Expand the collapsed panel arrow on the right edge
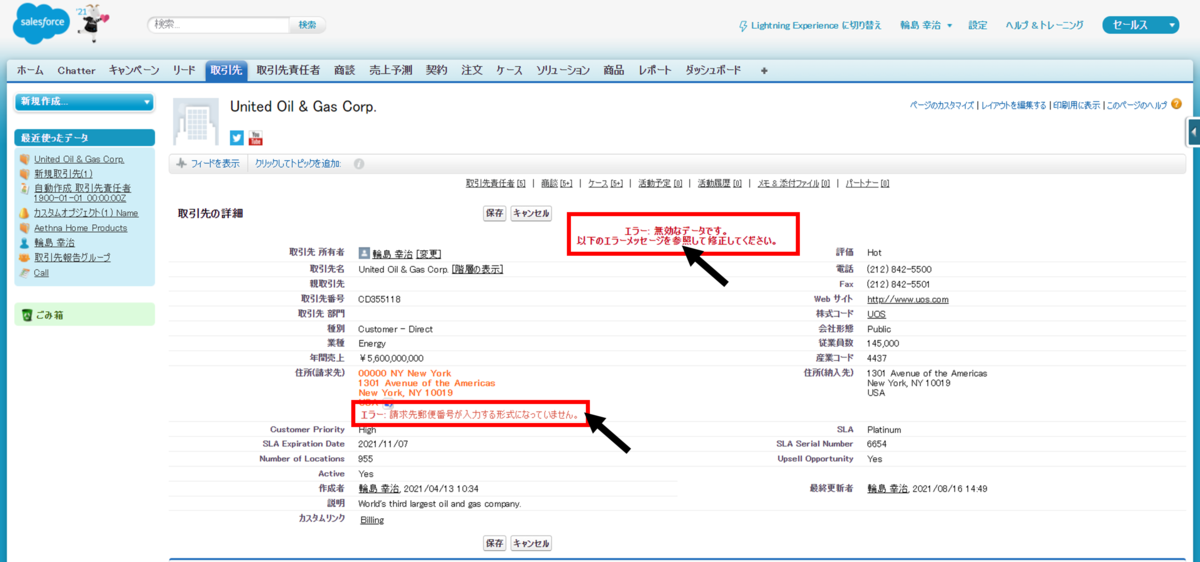This screenshot has height=562, width=1200. (1194, 132)
